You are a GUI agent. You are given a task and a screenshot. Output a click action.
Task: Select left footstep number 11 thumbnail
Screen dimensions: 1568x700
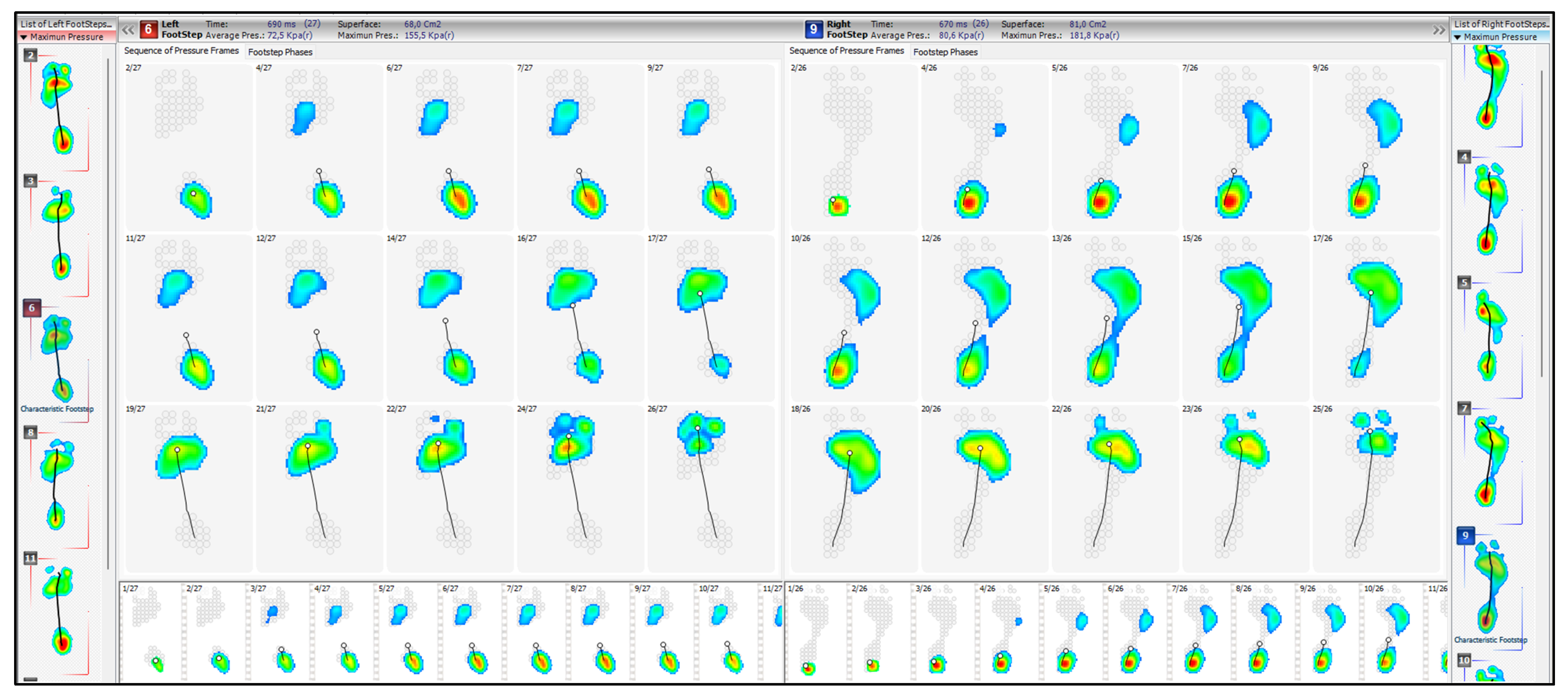(59, 609)
